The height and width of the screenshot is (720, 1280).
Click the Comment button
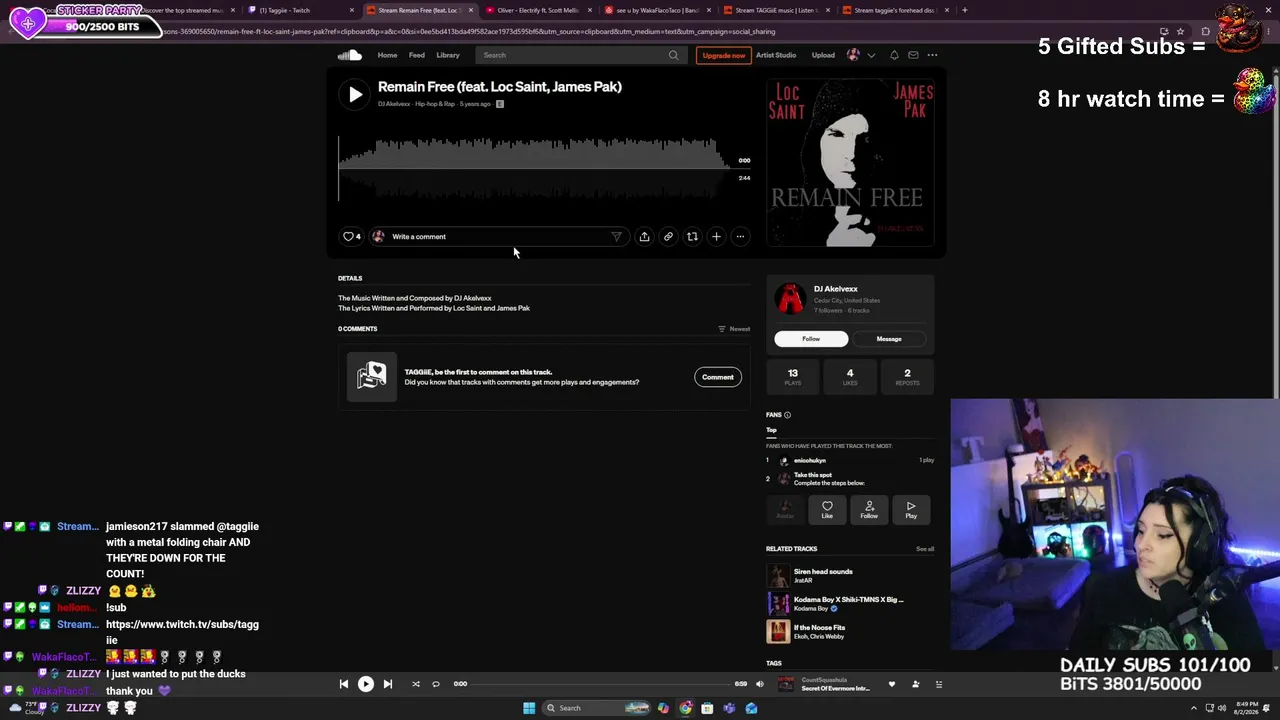click(718, 377)
